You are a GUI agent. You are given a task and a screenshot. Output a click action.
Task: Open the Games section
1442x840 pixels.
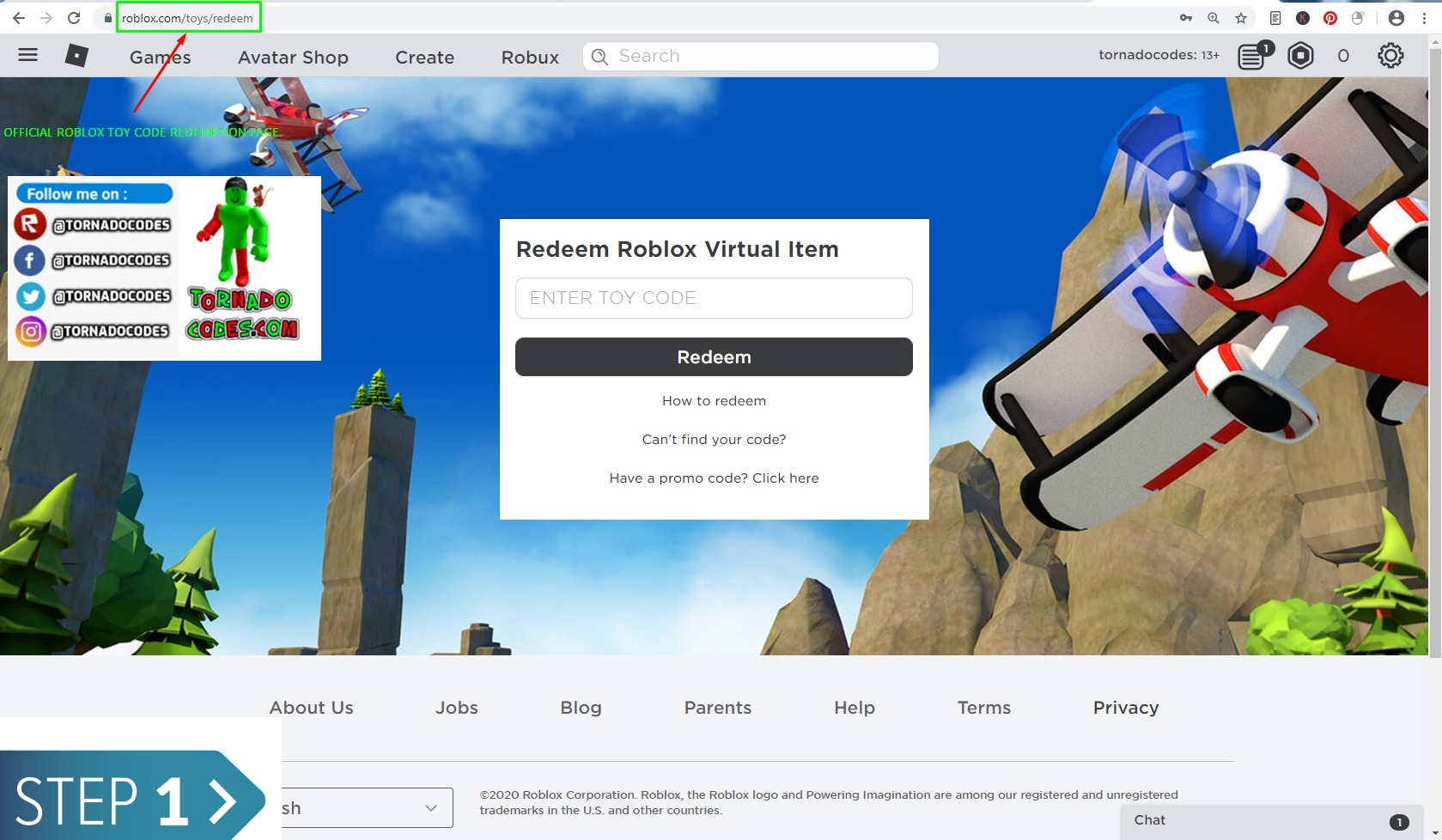click(161, 57)
